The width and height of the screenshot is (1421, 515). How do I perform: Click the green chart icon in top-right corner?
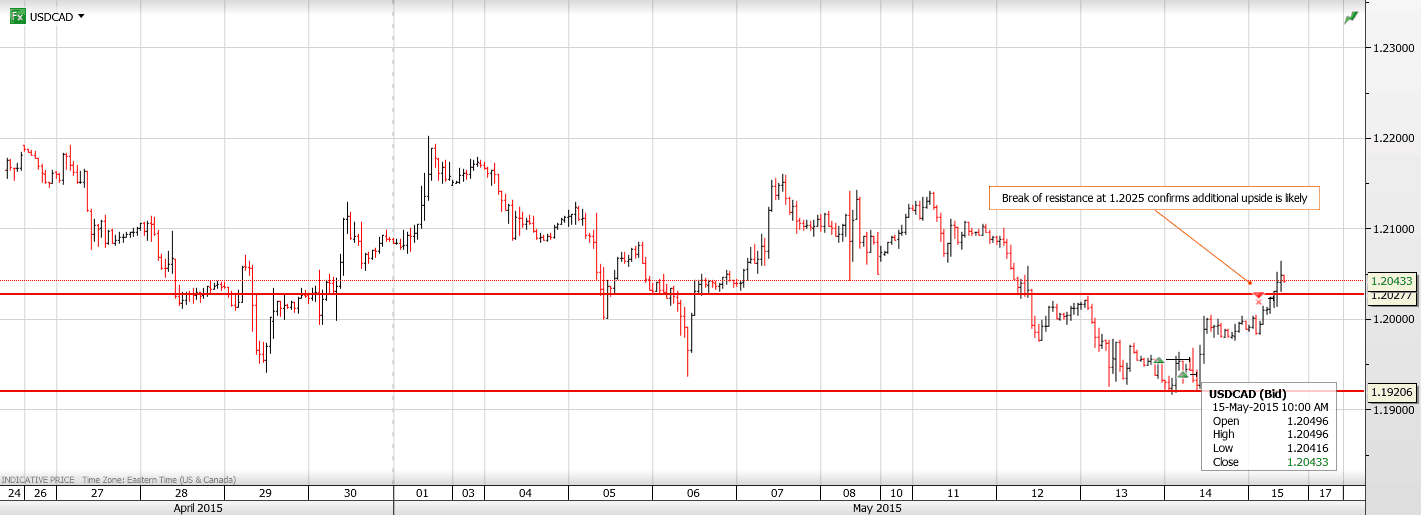(x=1352, y=17)
